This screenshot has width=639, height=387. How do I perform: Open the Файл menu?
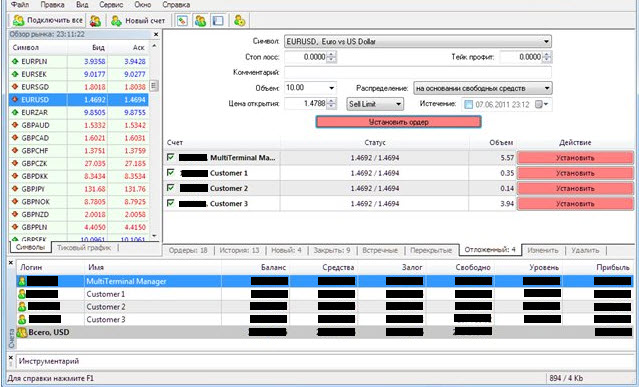tap(20, 5)
